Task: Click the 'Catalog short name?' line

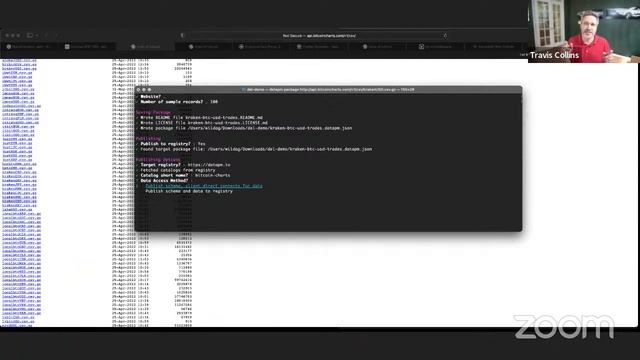Action: pyautogui.click(x=185, y=175)
